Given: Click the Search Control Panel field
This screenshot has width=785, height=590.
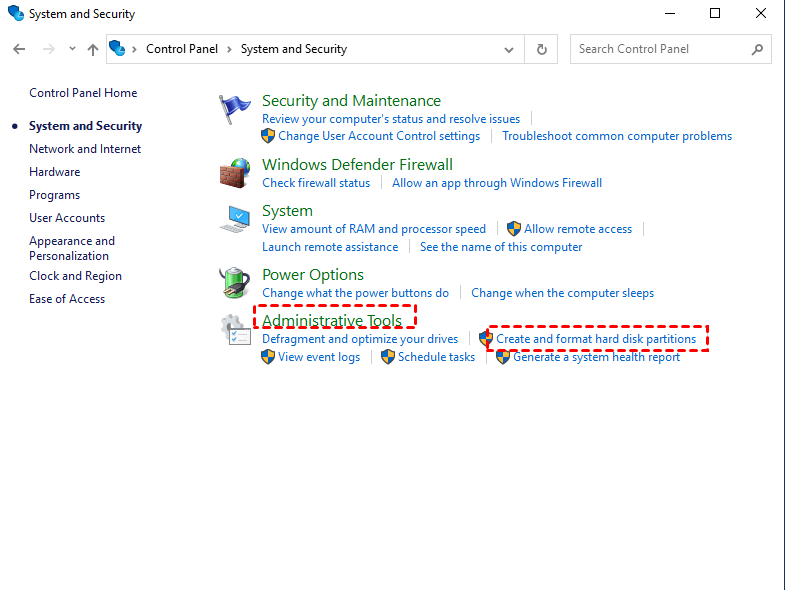Looking at the screenshot, I should tap(670, 49).
